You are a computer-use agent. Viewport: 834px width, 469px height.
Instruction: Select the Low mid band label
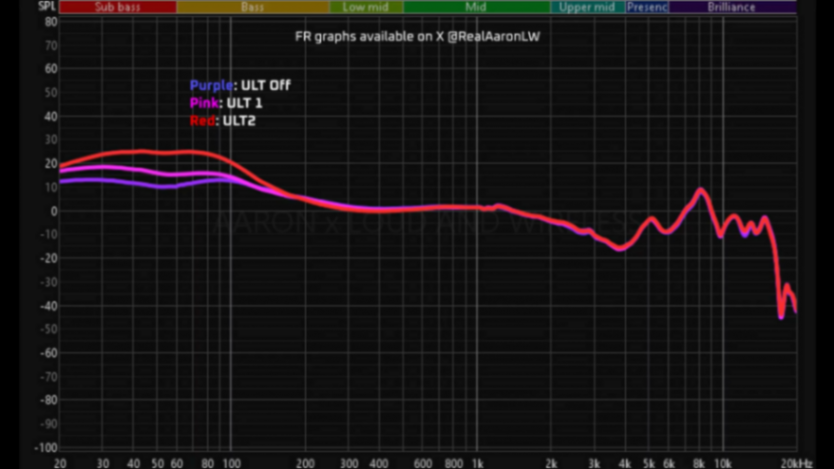coord(366,7)
